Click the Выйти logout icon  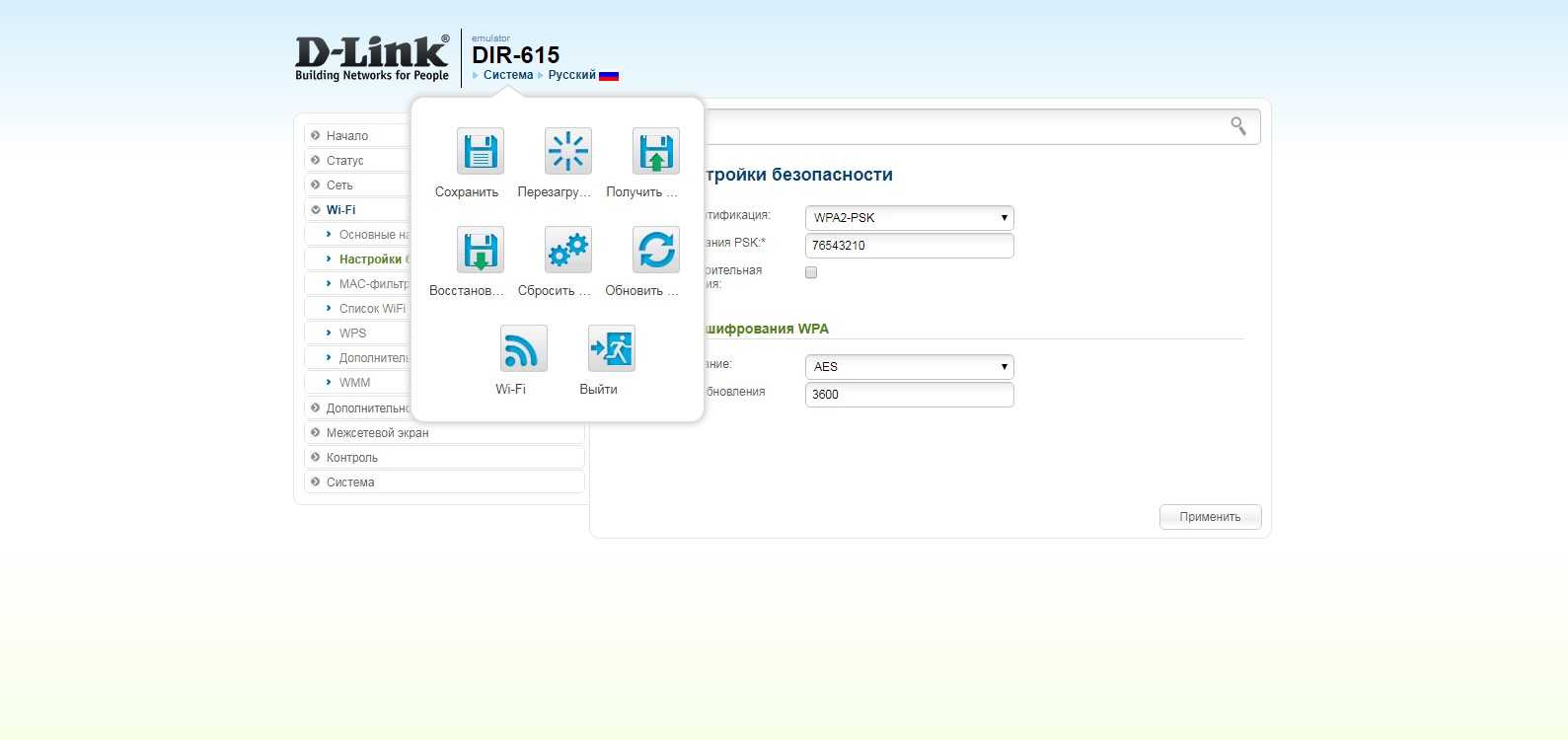tap(611, 349)
